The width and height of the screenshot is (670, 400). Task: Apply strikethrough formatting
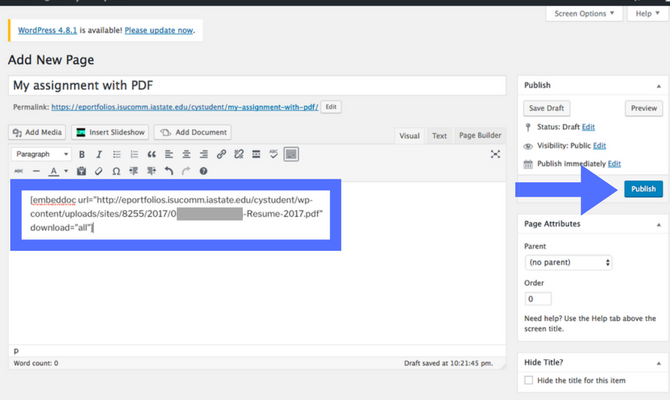click(18, 171)
